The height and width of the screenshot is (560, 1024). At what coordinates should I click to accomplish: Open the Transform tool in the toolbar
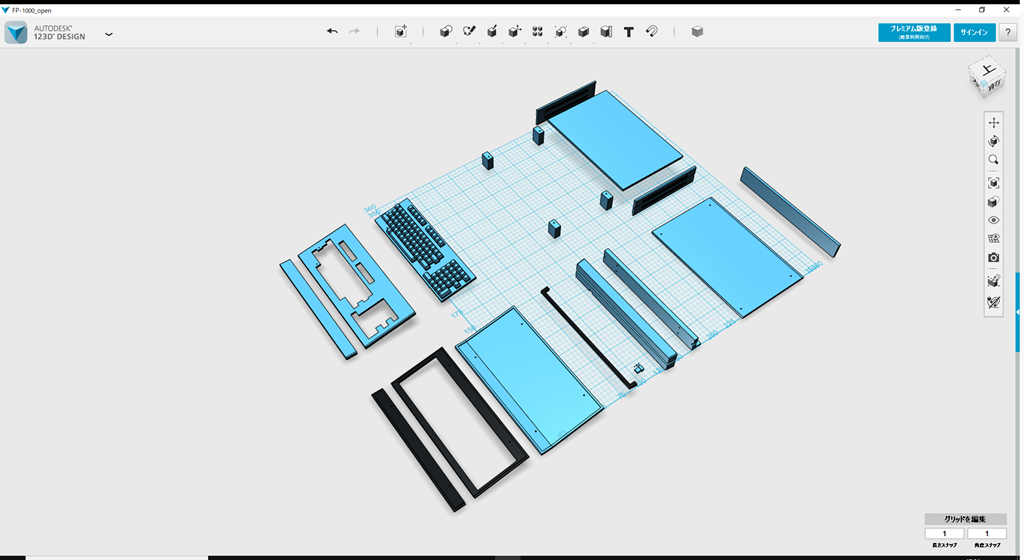[400, 32]
